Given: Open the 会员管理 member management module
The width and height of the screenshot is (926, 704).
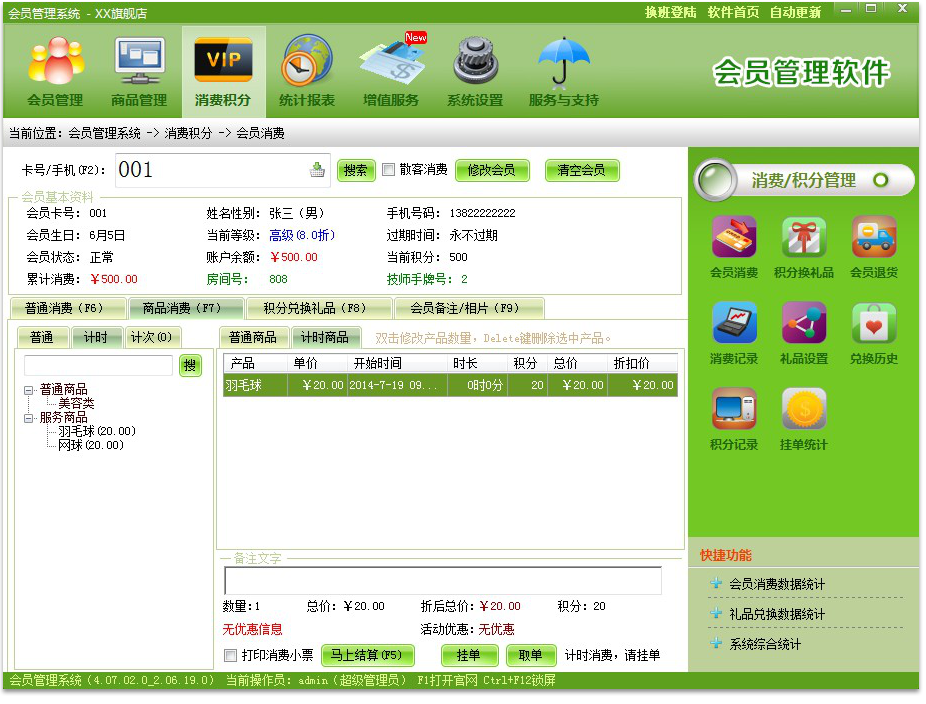Looking at the screenshot, I should 55,70.
